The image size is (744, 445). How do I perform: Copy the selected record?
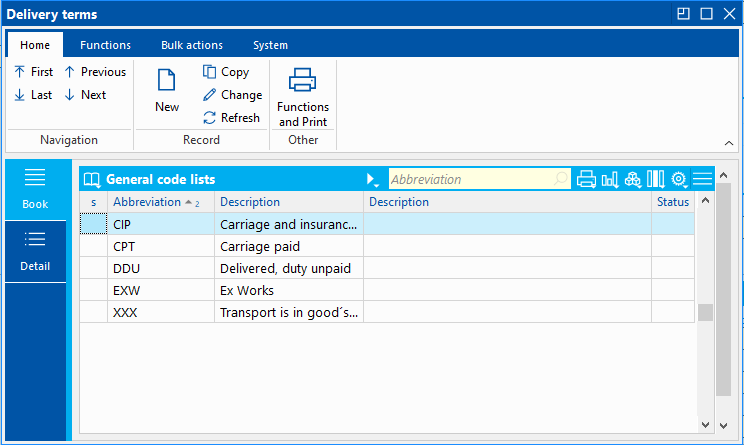click(x=226, y=72)
